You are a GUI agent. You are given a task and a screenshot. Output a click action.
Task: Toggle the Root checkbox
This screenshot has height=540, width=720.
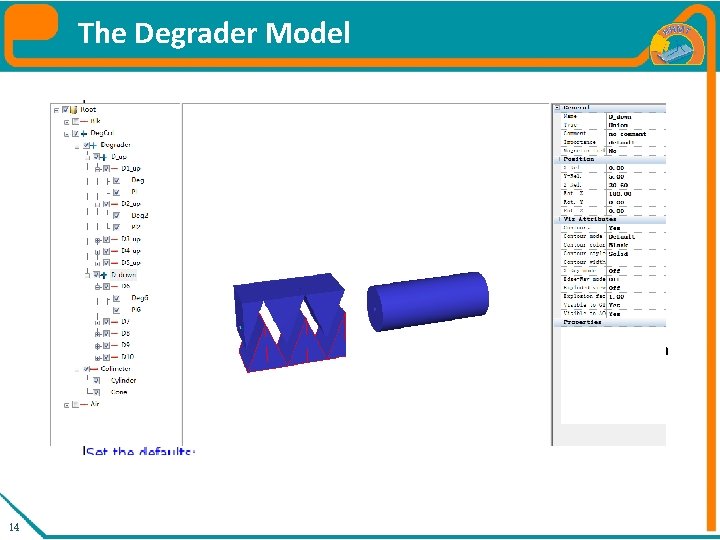pyautogui.click(x=65, y=110)
